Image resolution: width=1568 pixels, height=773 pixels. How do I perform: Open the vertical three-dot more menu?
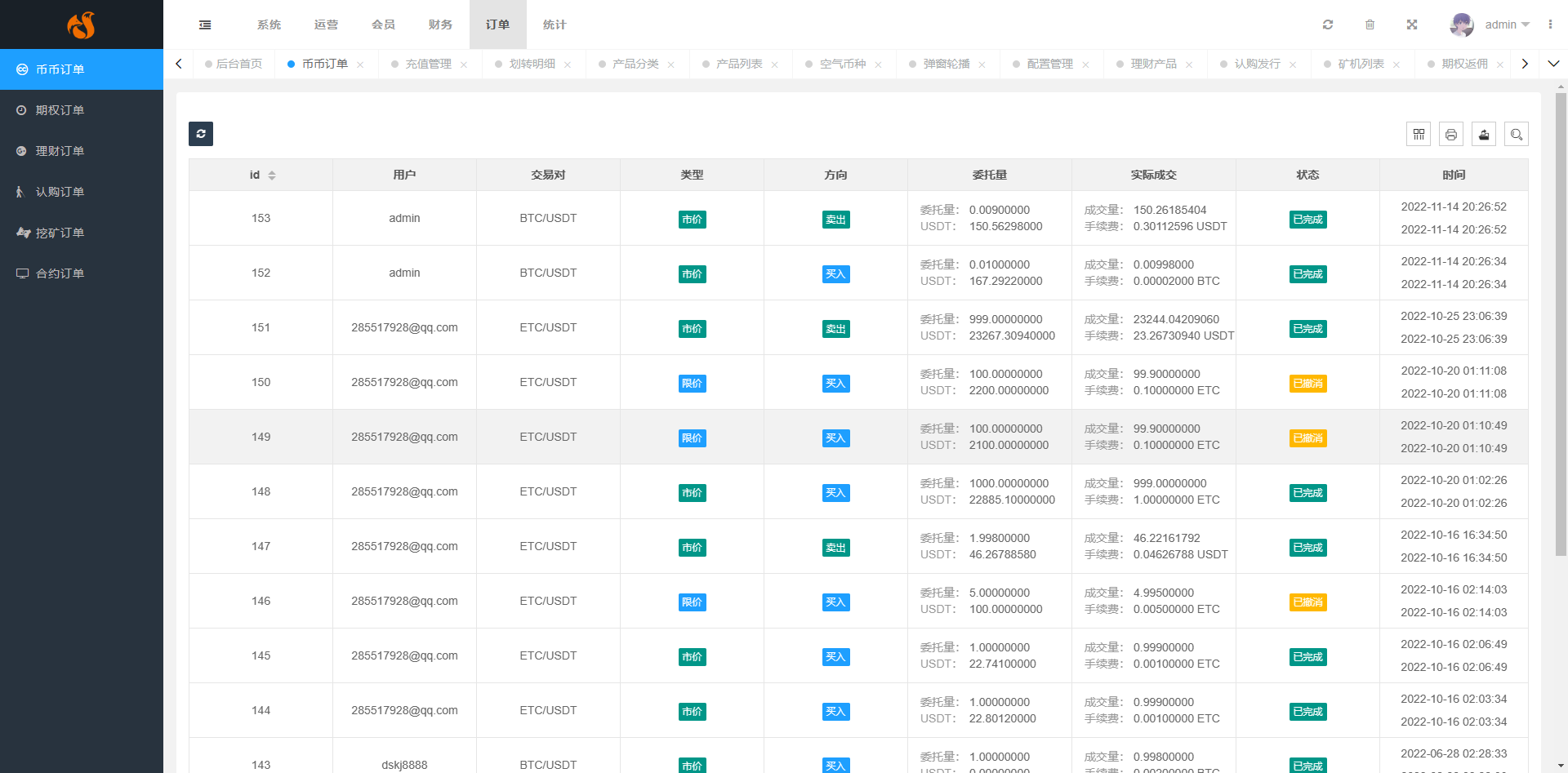point(1550,24)
